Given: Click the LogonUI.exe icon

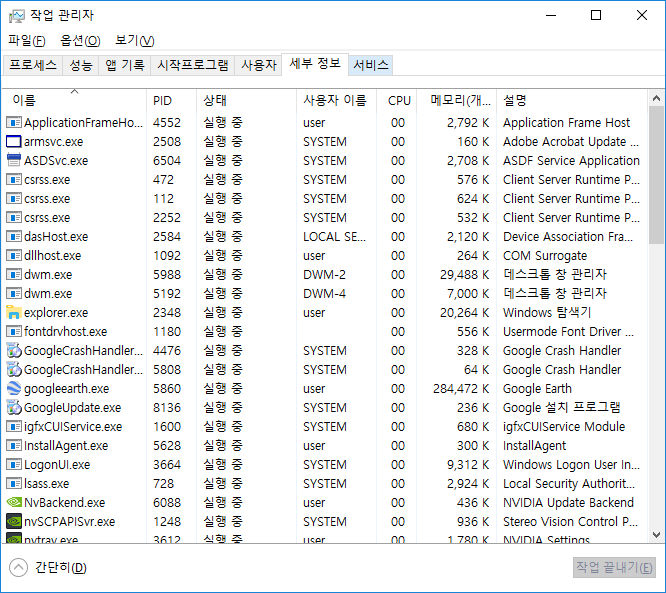Looking at the screenshot, I should [x=14, y=464].
